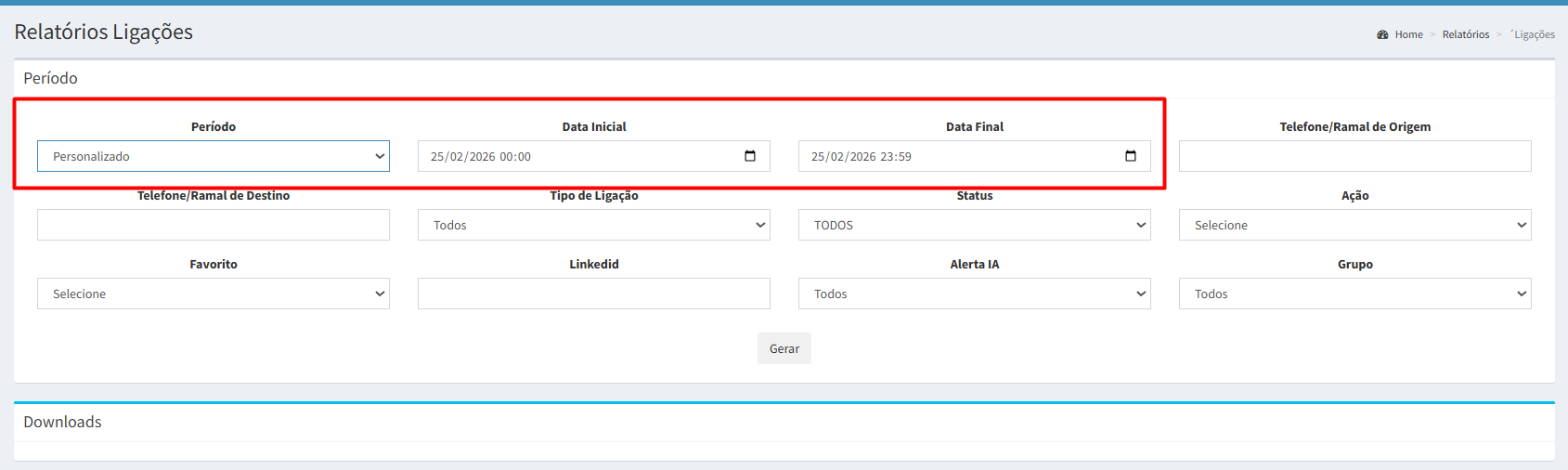1568x470 pixels.
Task: Click the Downloads section header
Action: pyautogui.click(x=63, y=422)
